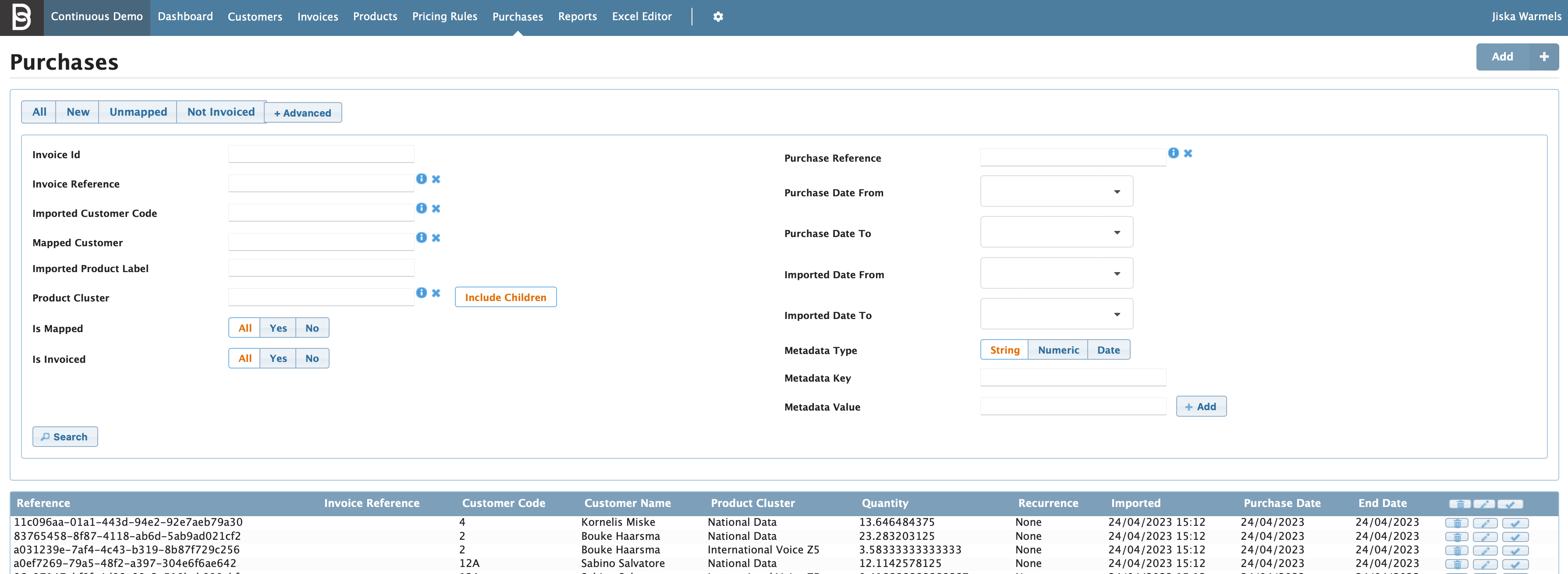Edit the purchase for Sabino Salvatore
Screen dimensions: 1568x574
(1485, 563)
